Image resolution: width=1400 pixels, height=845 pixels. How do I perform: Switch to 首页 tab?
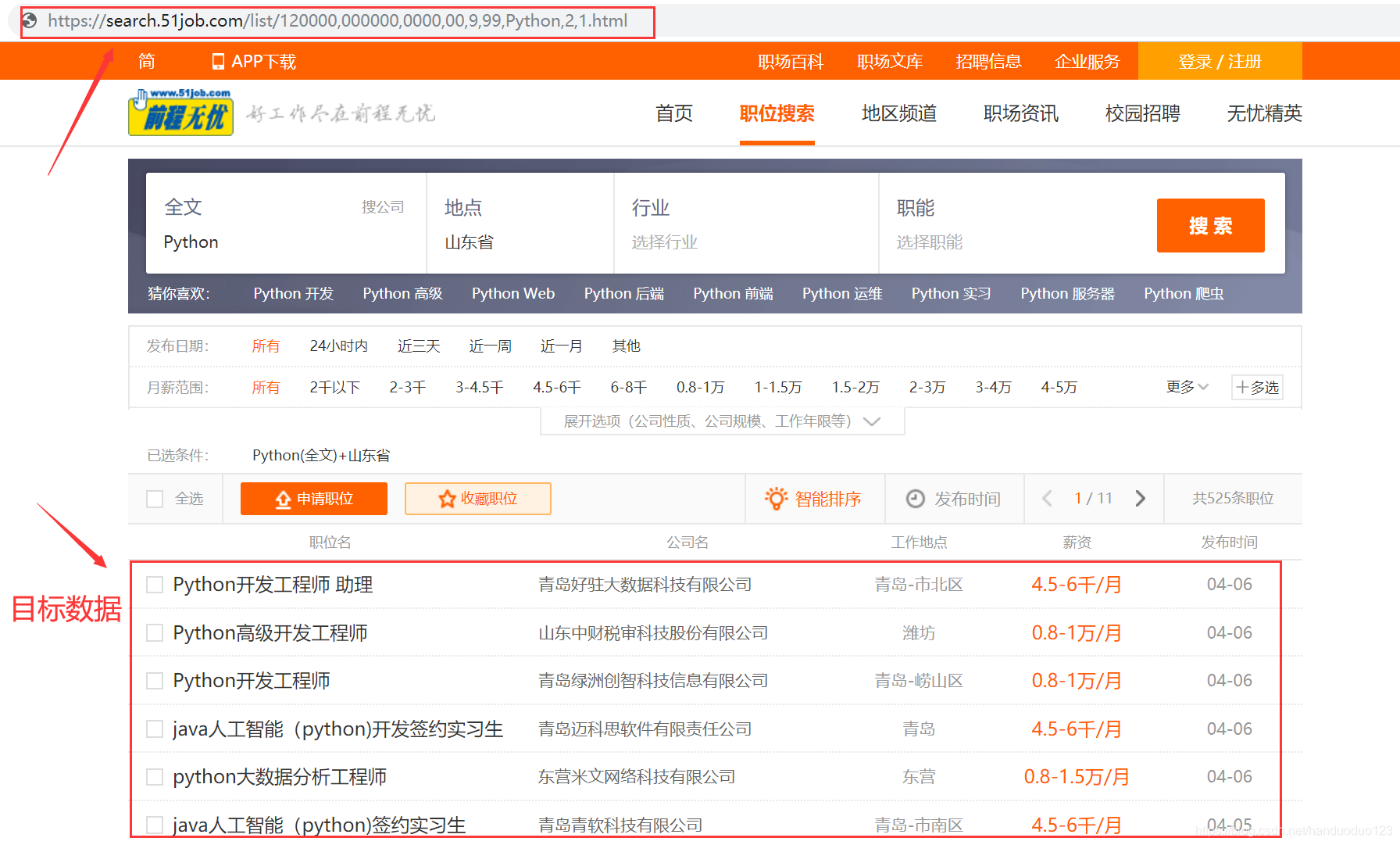[x=674, y=113]
